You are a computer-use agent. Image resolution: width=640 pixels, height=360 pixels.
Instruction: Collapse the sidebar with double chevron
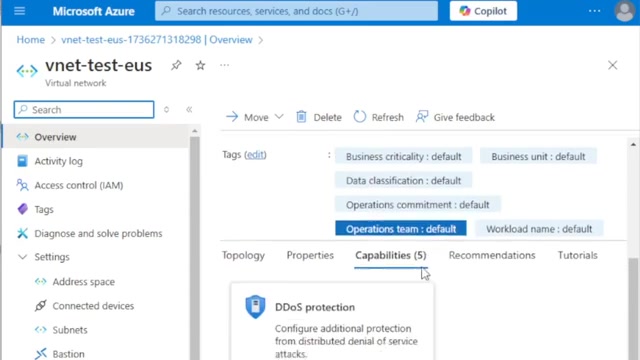pyautogui.click(x=189, y=109)
